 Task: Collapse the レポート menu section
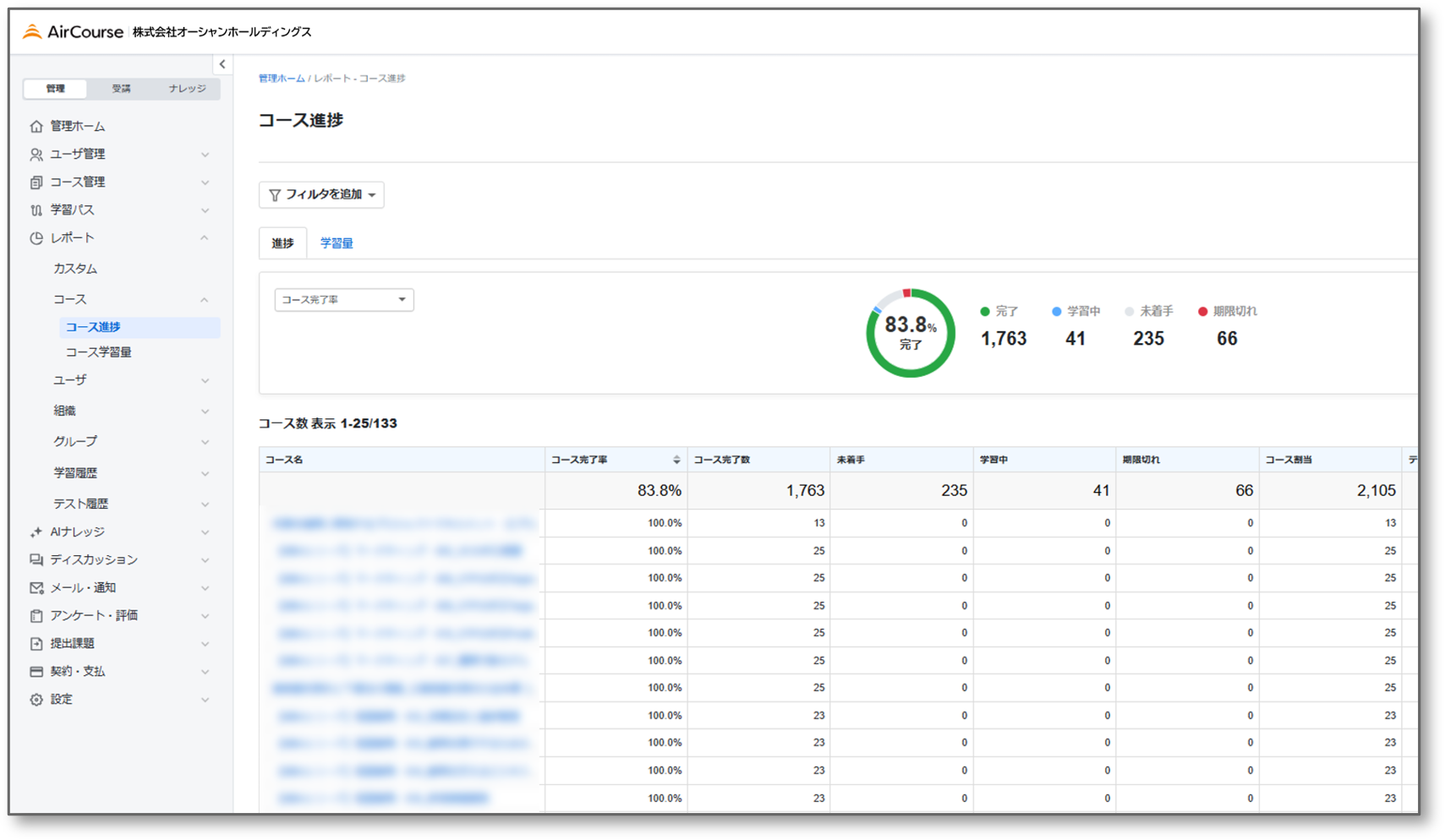pos(205,238)
